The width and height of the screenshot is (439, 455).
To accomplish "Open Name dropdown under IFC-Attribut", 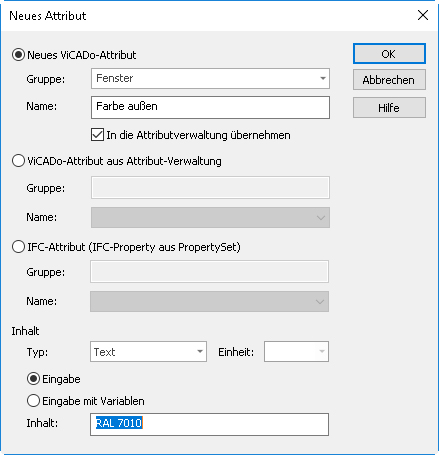I will [209, 301].
